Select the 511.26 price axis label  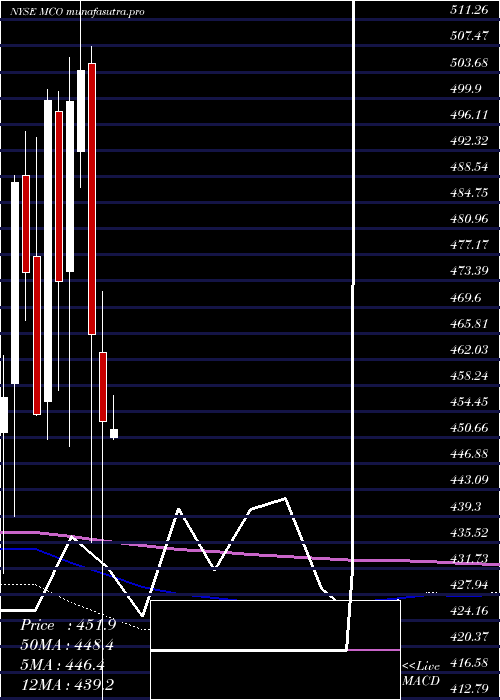point(469,9)
